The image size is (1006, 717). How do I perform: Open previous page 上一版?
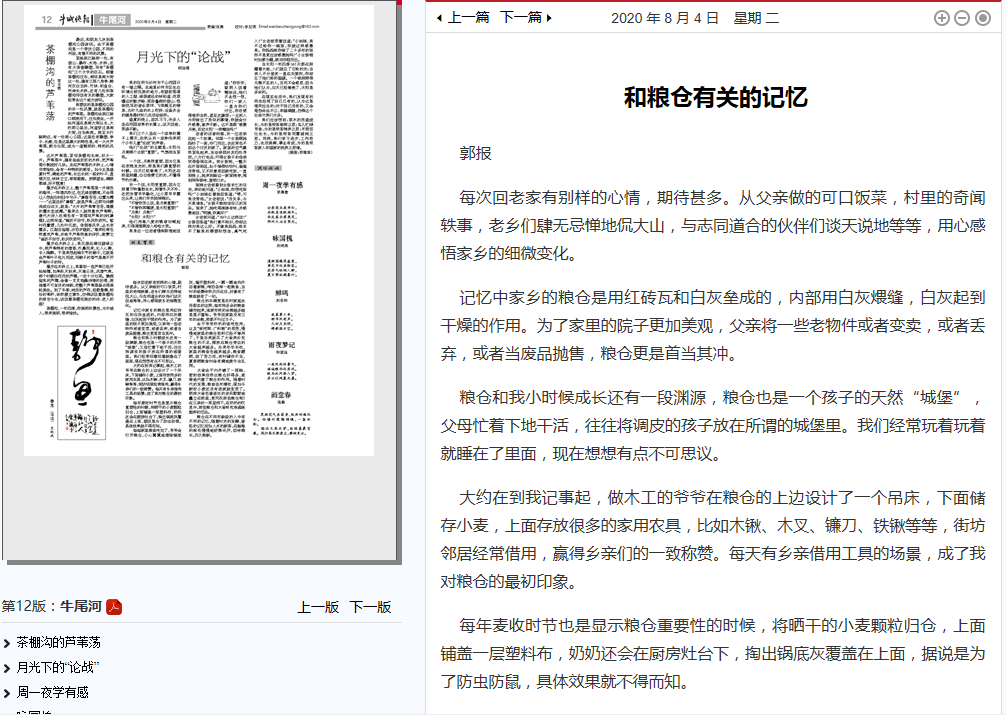coord(318,607)
